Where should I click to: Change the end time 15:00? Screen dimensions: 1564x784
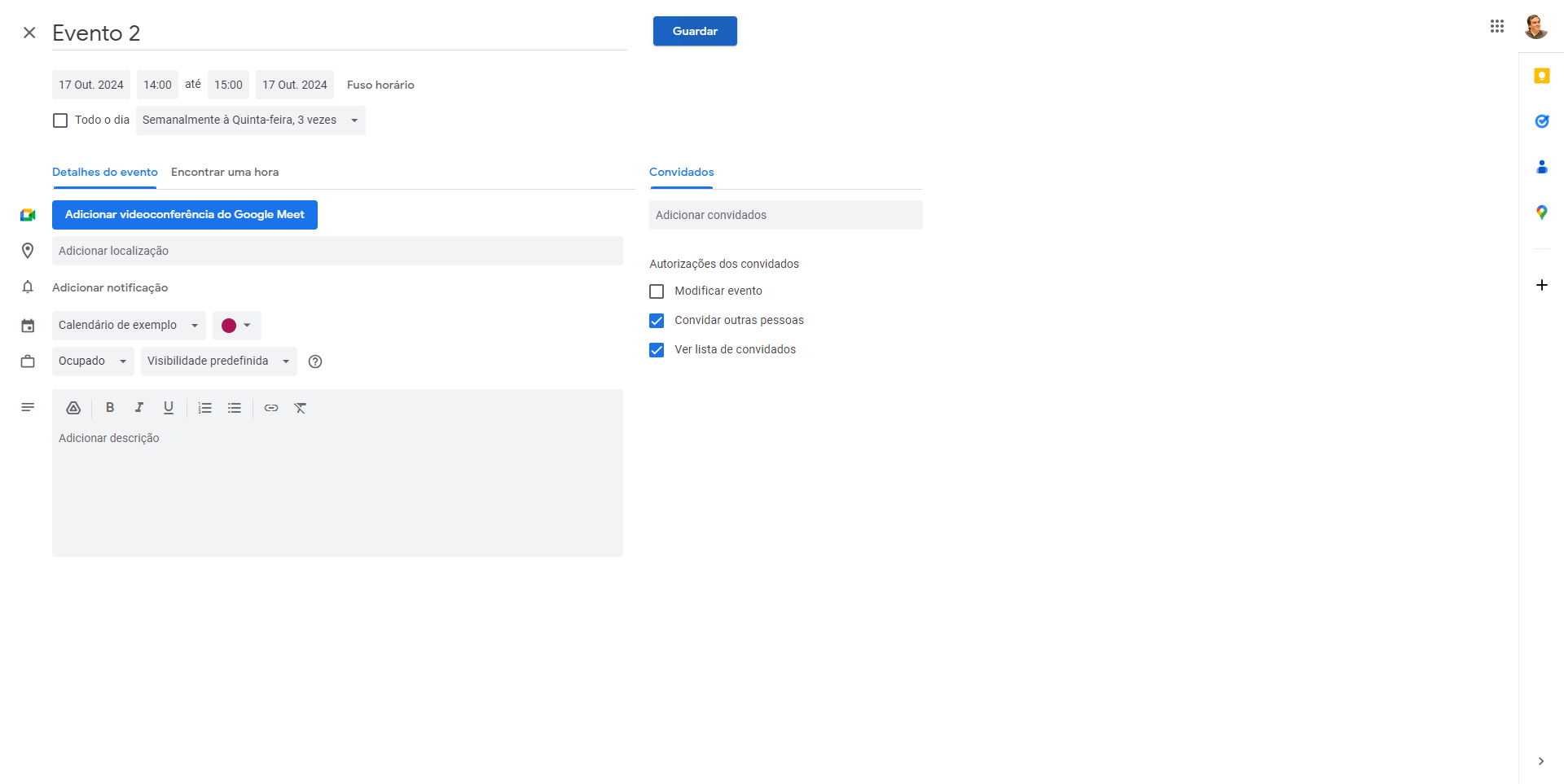[x=228, y=85]
